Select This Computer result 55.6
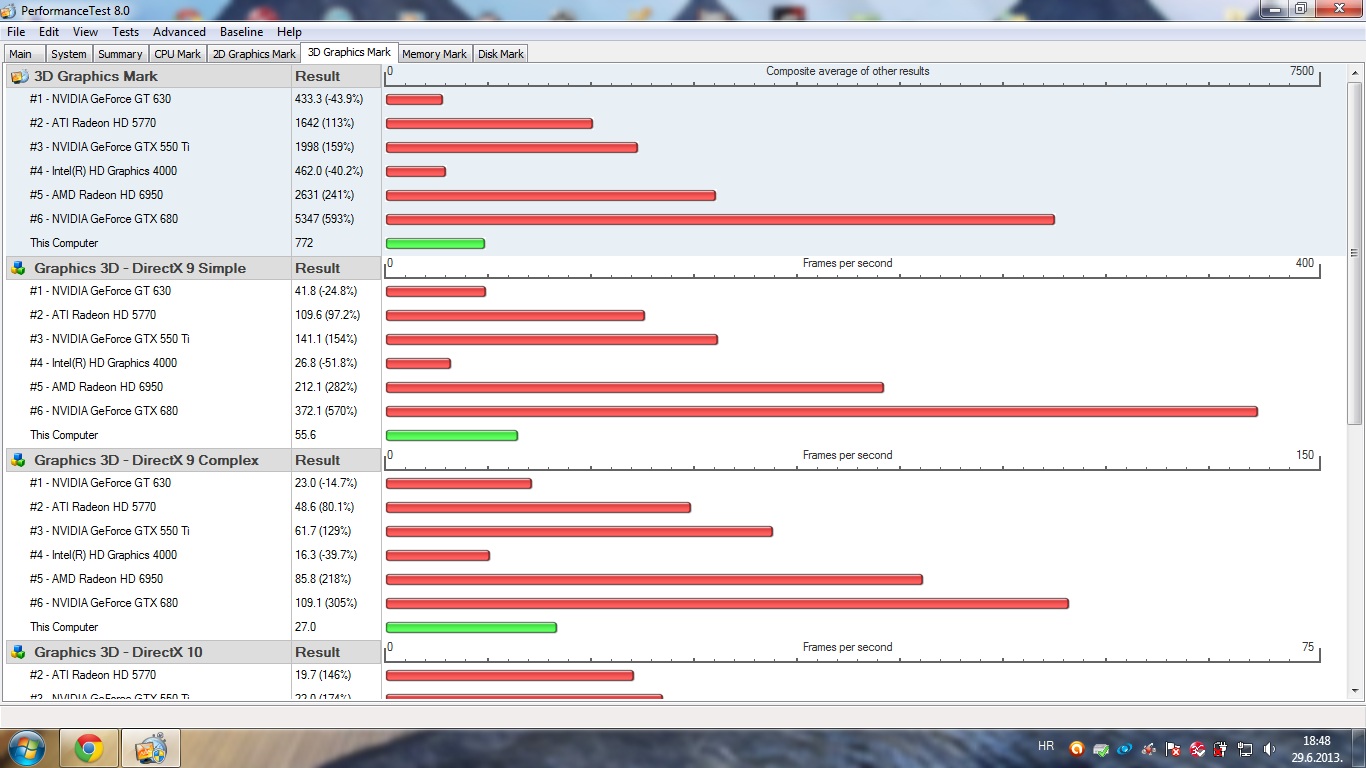 point(305,435)
